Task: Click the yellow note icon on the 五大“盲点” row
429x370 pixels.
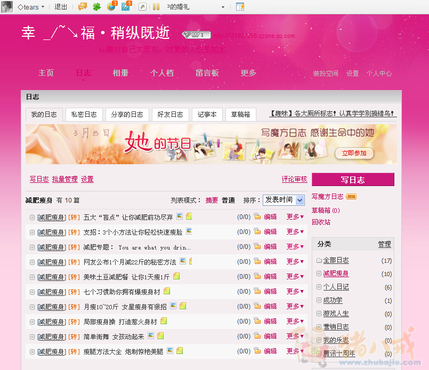Action: coord(189,216)
